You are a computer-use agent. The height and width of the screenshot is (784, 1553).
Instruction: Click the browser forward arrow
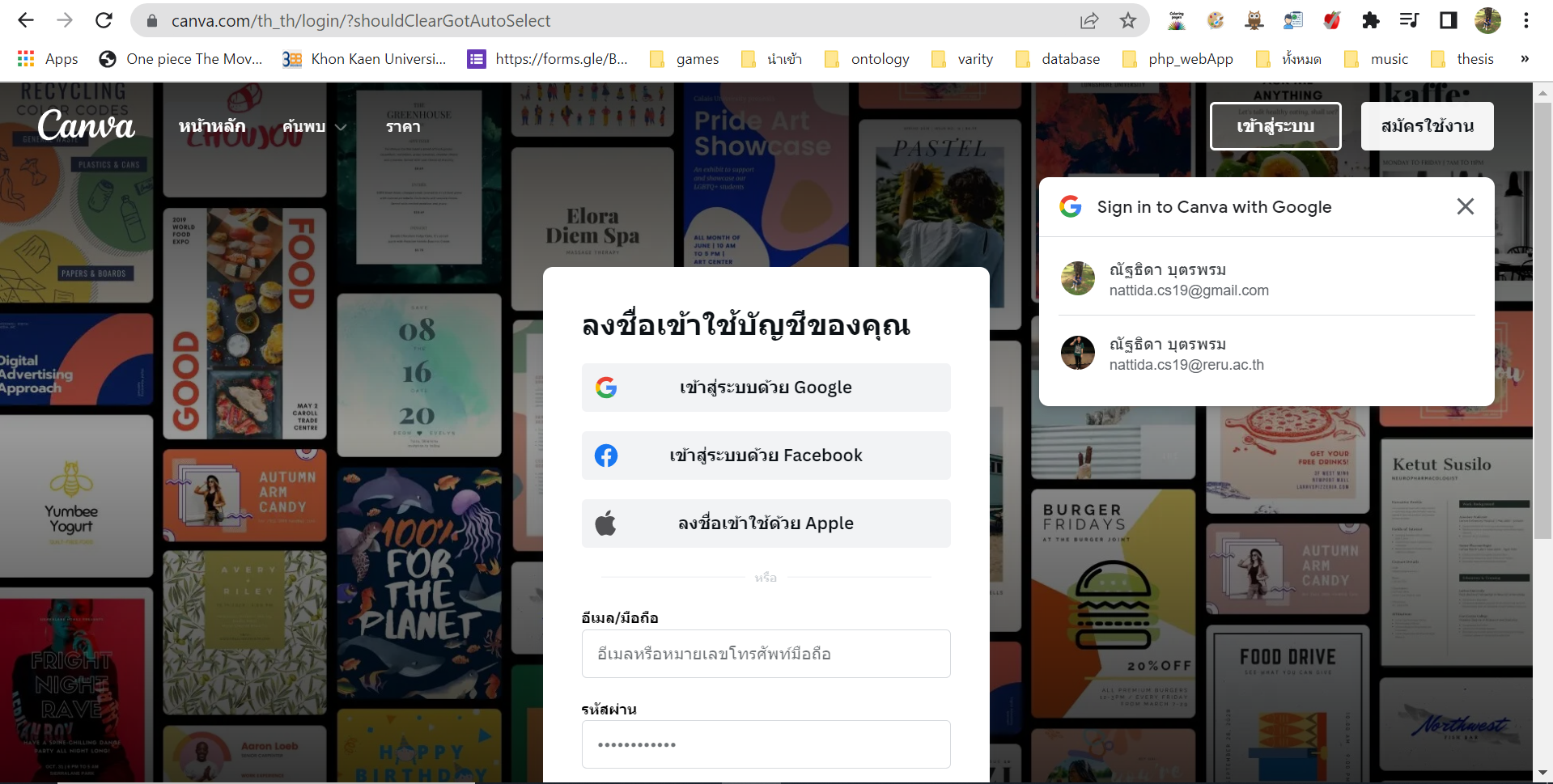(x=65, y=20)
